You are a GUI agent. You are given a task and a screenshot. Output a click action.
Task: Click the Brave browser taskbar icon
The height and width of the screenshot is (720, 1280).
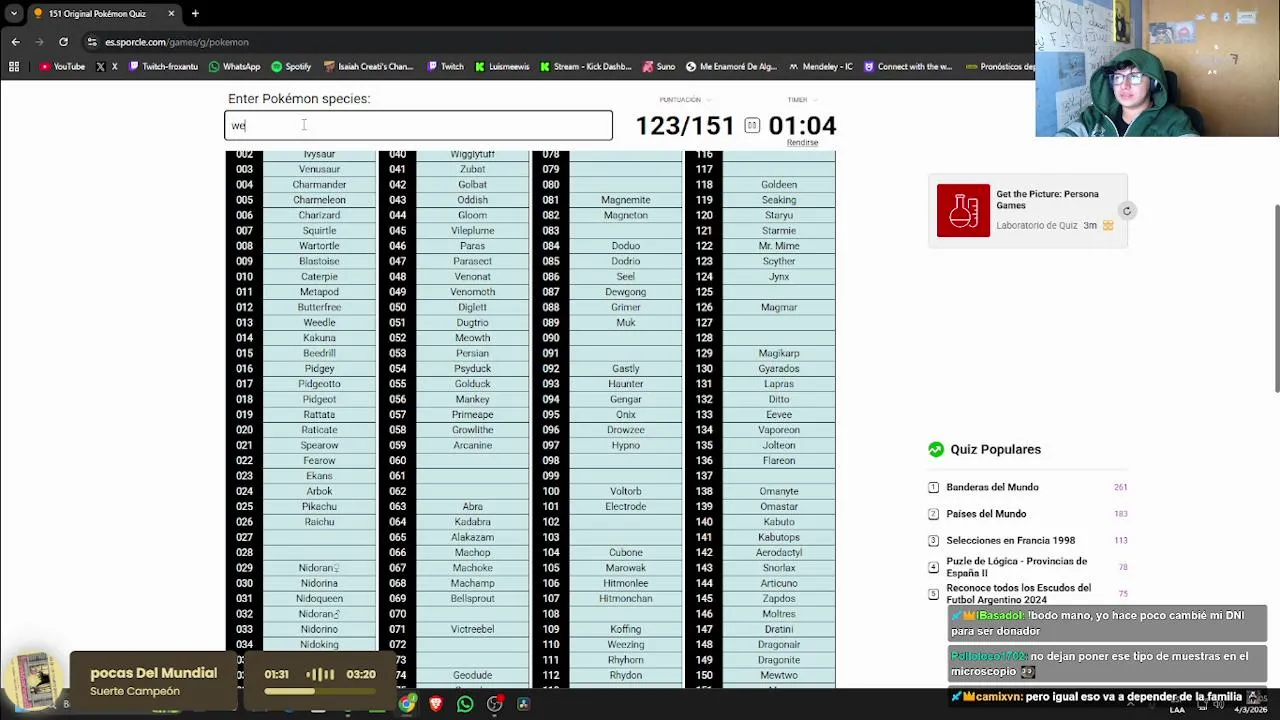[436, 704]
